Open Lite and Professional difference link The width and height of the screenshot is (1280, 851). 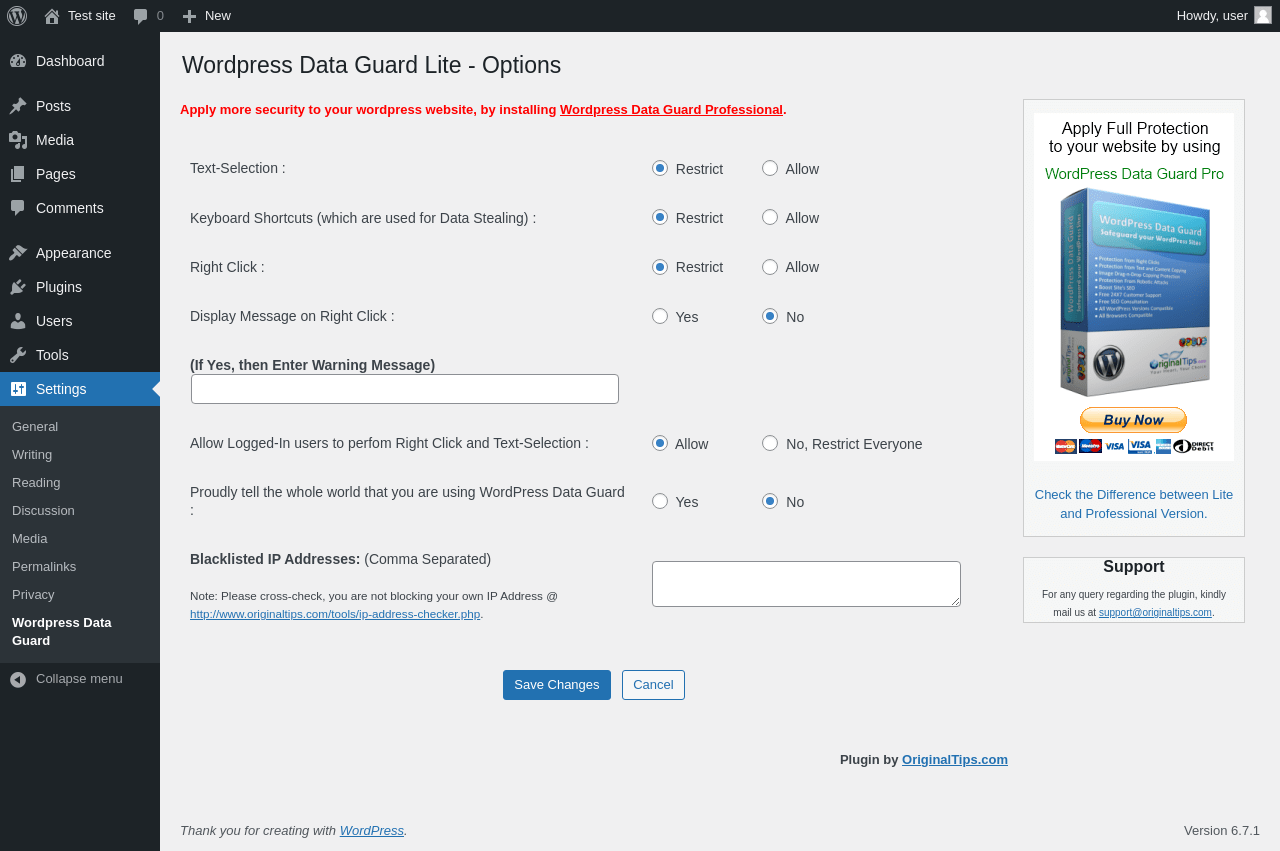(x=1134, y=504)
